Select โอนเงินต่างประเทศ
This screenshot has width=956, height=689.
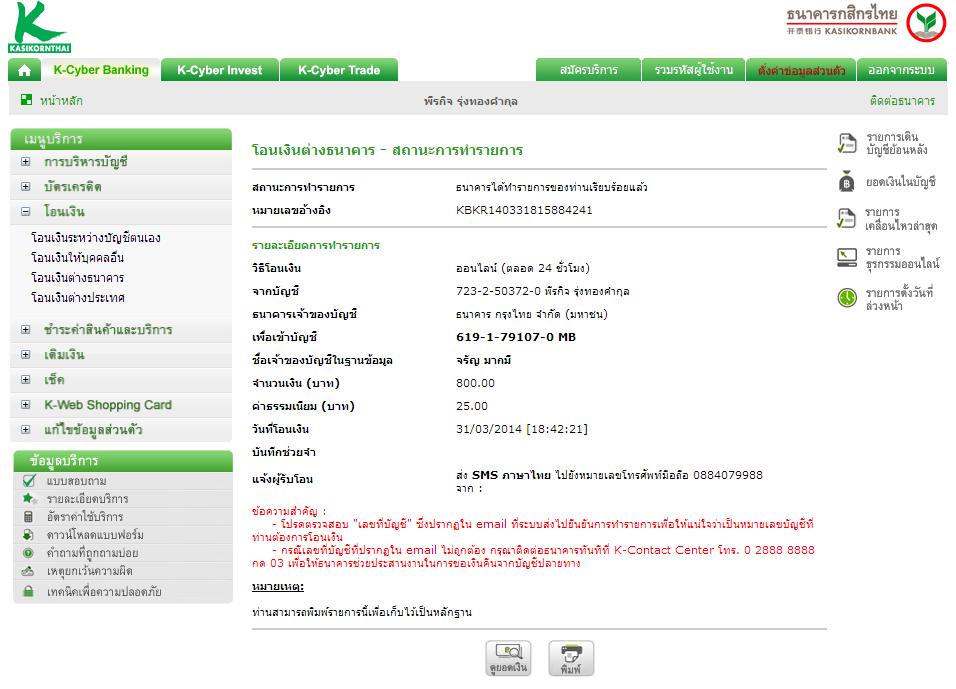tap(77, 298)
